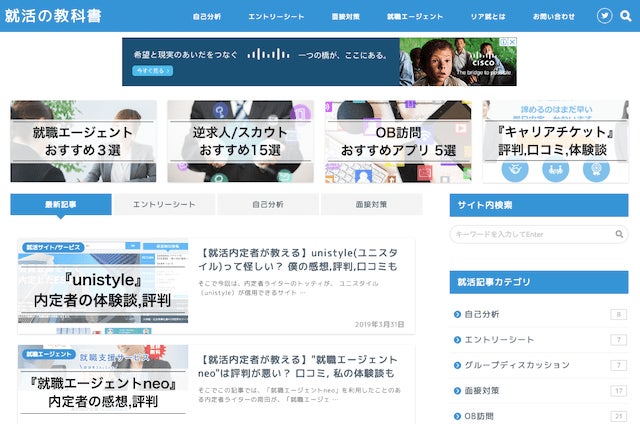Select the 面接対策 article tab

coord(370,204)
